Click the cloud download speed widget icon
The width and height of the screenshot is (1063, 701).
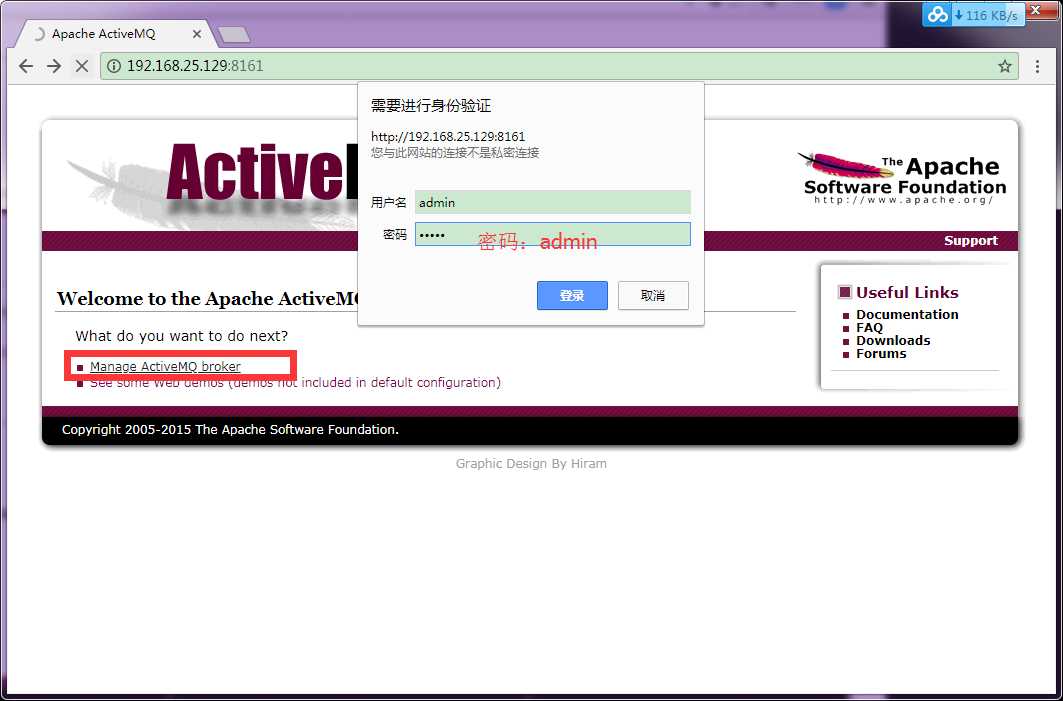pyautogui.click(x=938, y=14)
